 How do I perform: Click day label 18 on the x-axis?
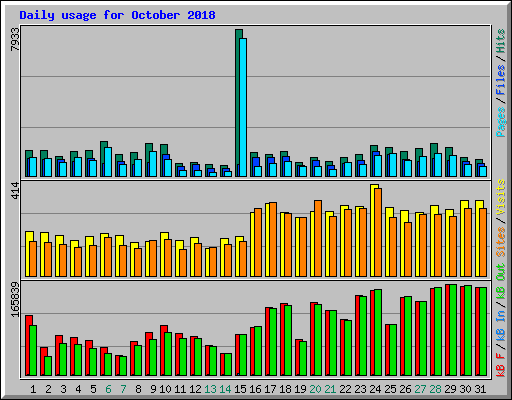[x=285, y=389]
